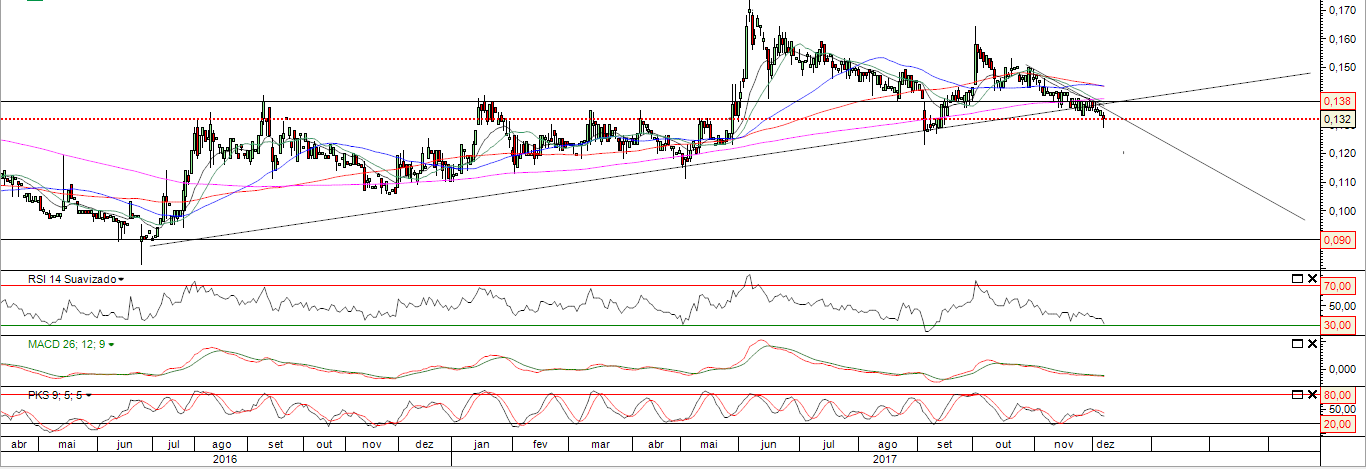The height and width of the screenshot is (469, 1366).
Task: Click the 2016 year on the time axis
Action: point(225,459)
